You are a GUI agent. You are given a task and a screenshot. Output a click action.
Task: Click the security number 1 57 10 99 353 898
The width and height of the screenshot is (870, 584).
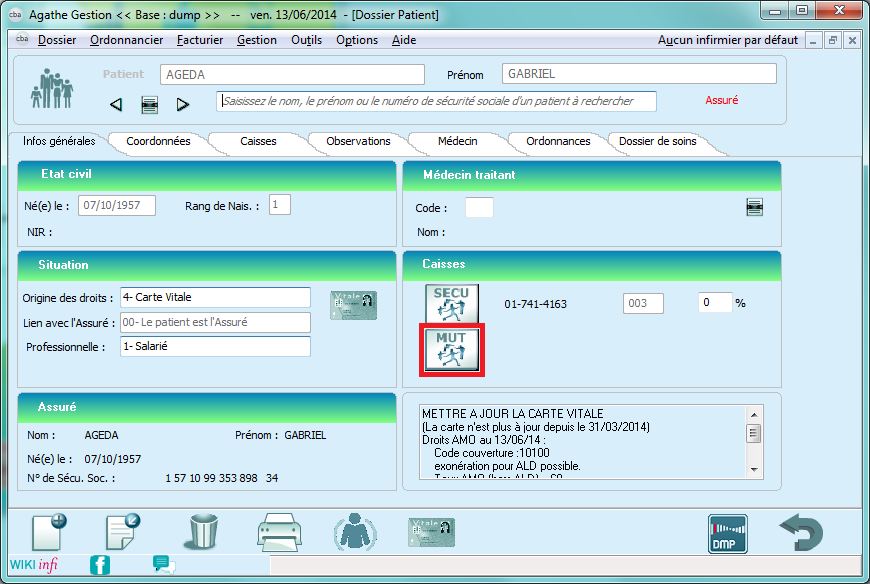pos(211,478)
